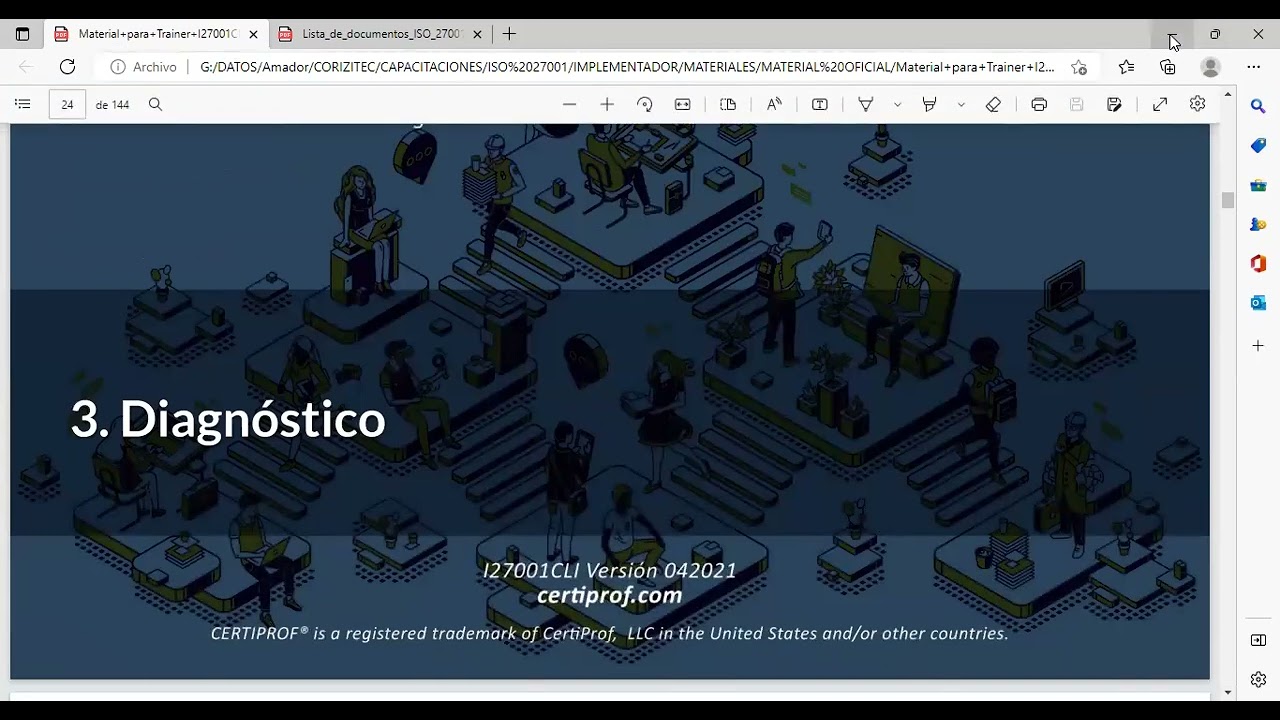
Task: Click the "de 144" page count text
Action: [x=112, y=104]
